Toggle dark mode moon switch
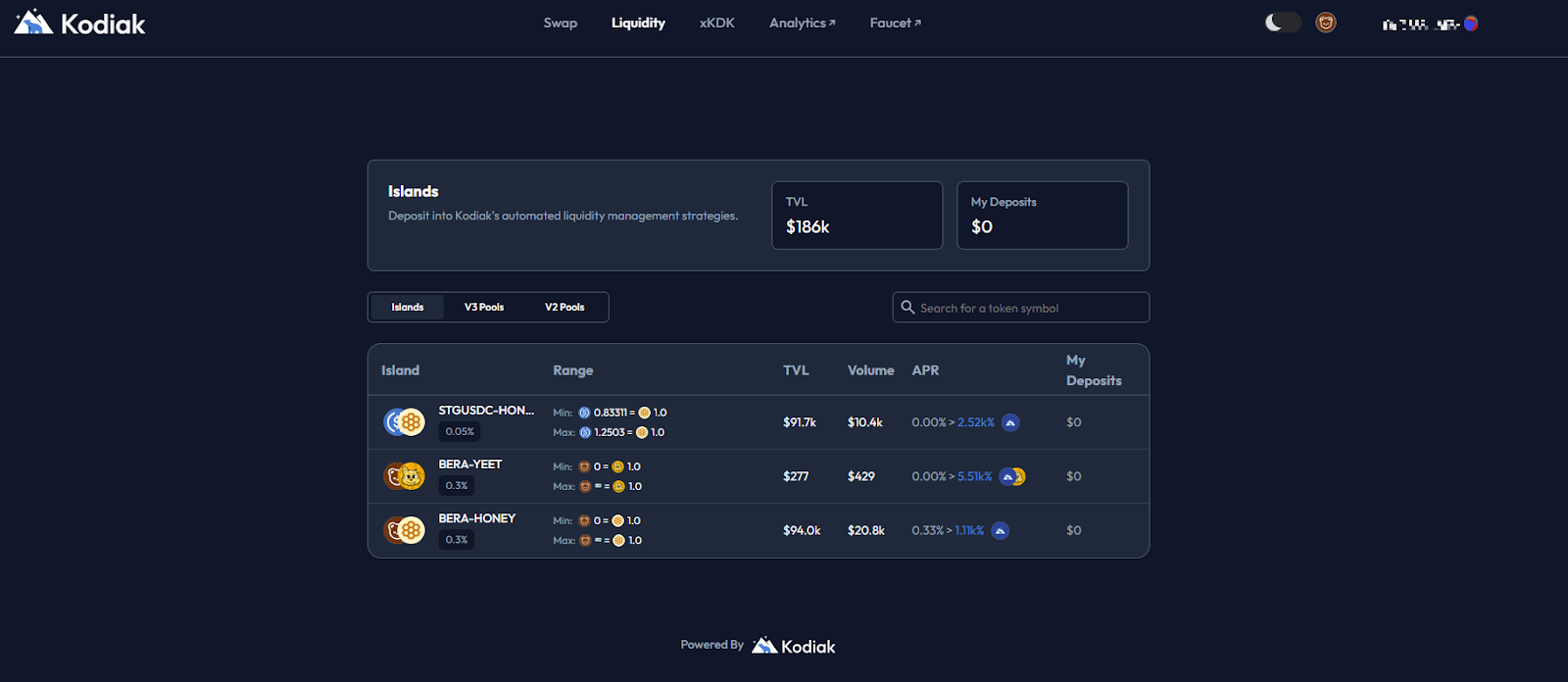 tap(1282, 23)
